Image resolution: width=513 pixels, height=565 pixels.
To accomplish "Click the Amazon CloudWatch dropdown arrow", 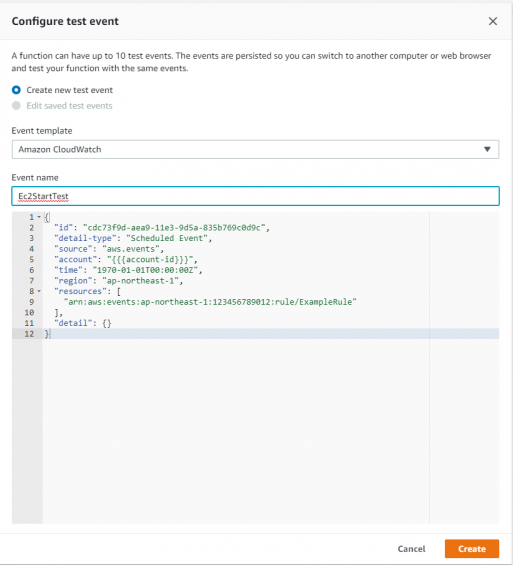I will point(487,149).
